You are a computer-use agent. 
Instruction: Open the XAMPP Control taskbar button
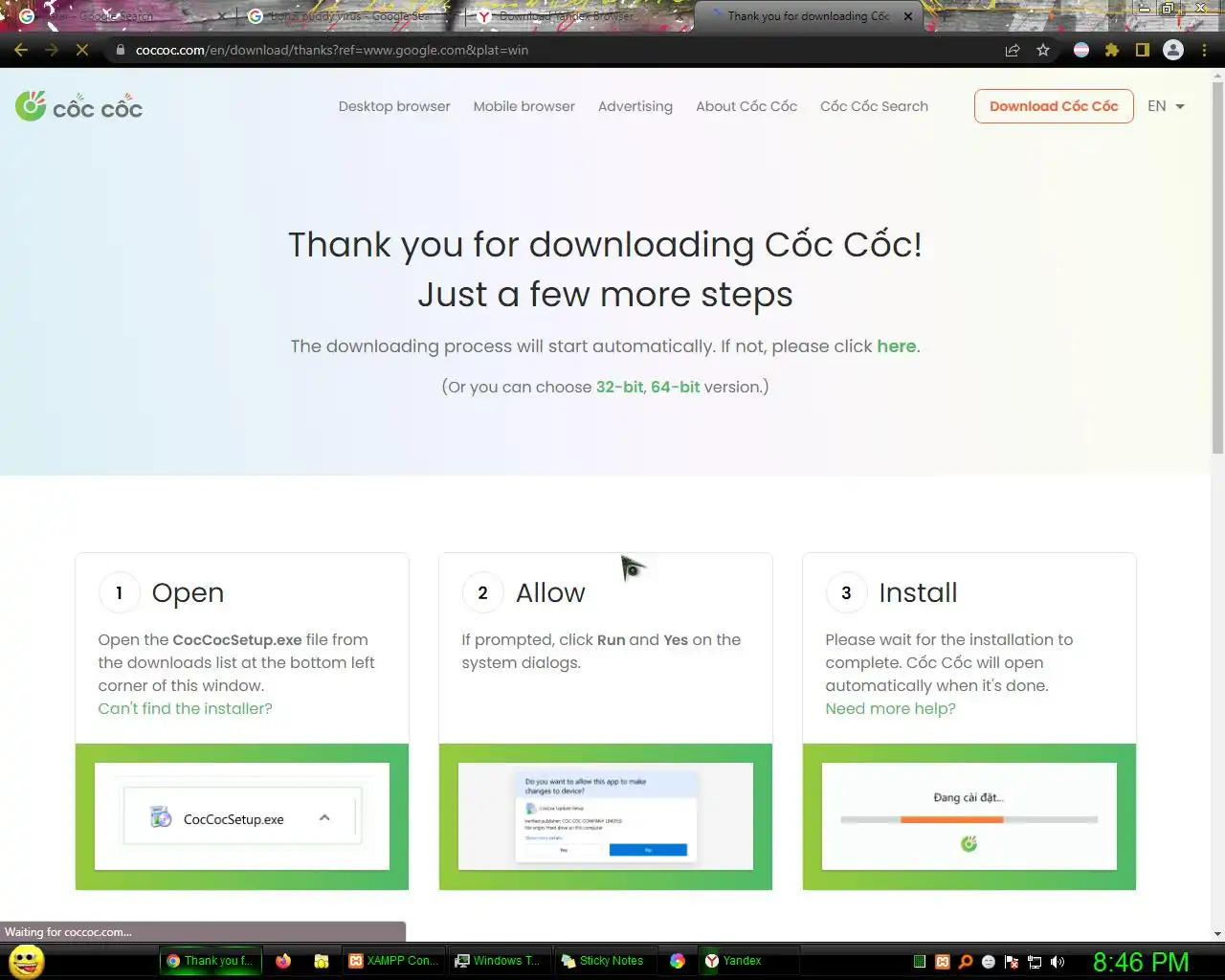393,961
